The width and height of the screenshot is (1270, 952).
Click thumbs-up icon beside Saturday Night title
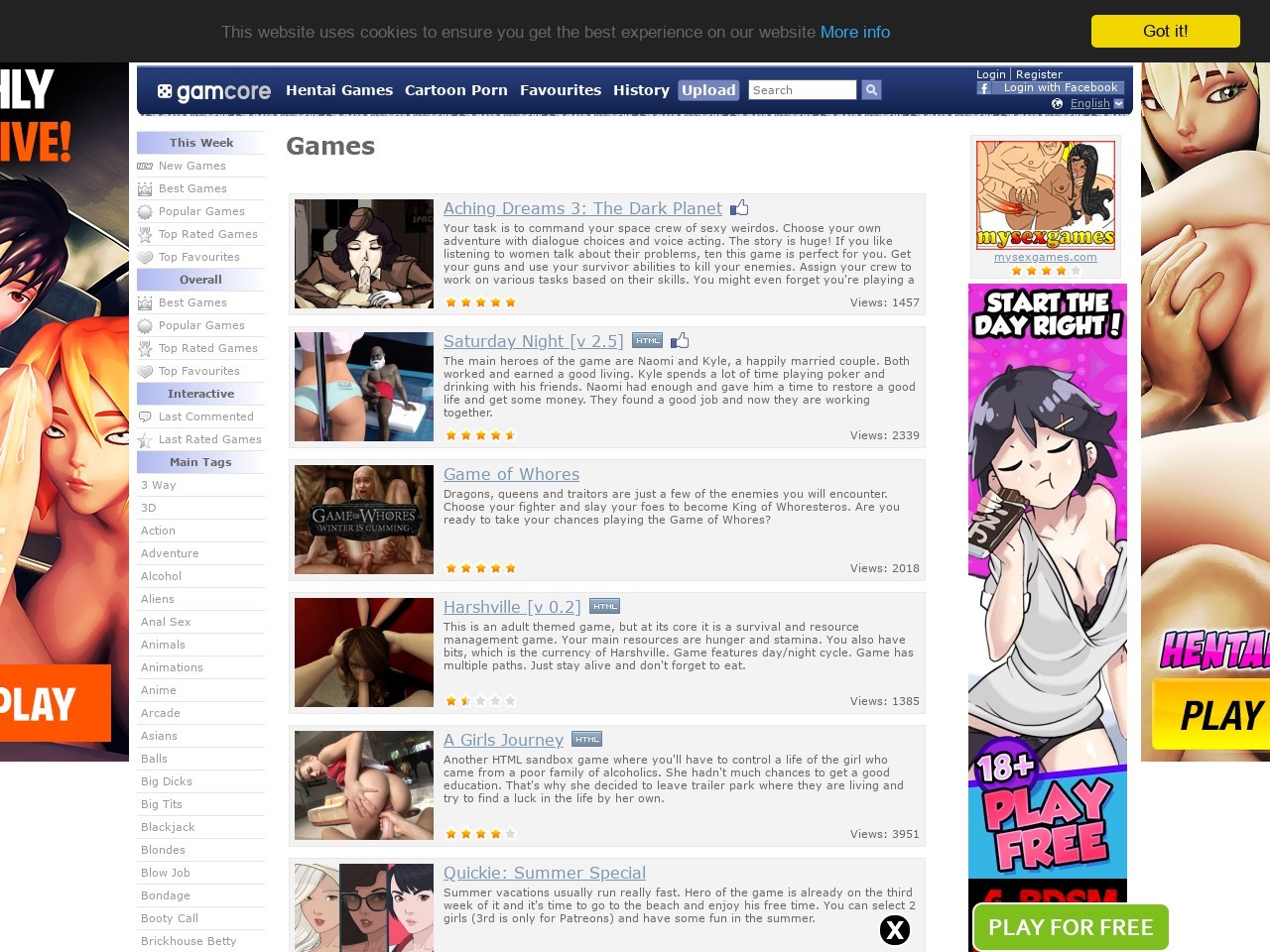[680, 341]
